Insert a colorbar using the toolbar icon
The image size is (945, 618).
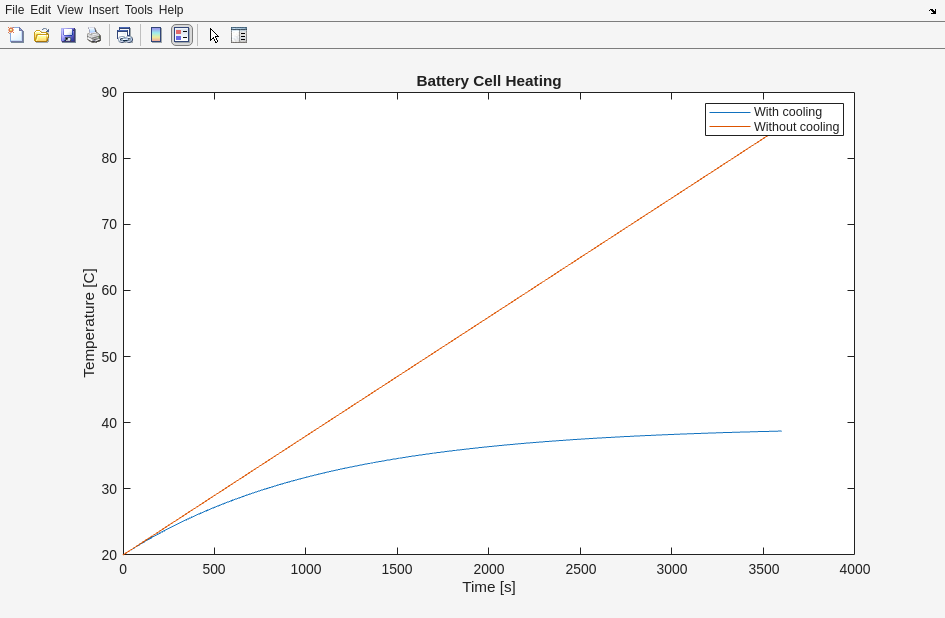[x=156, y=35]
